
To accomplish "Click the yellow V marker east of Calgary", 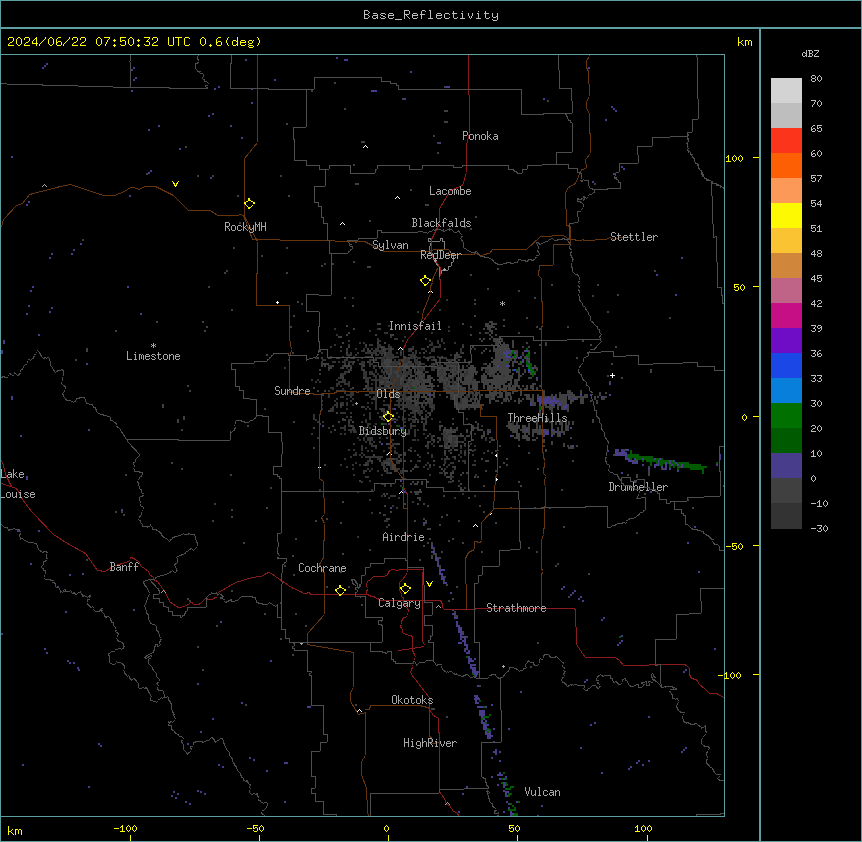I will (429, 584).
